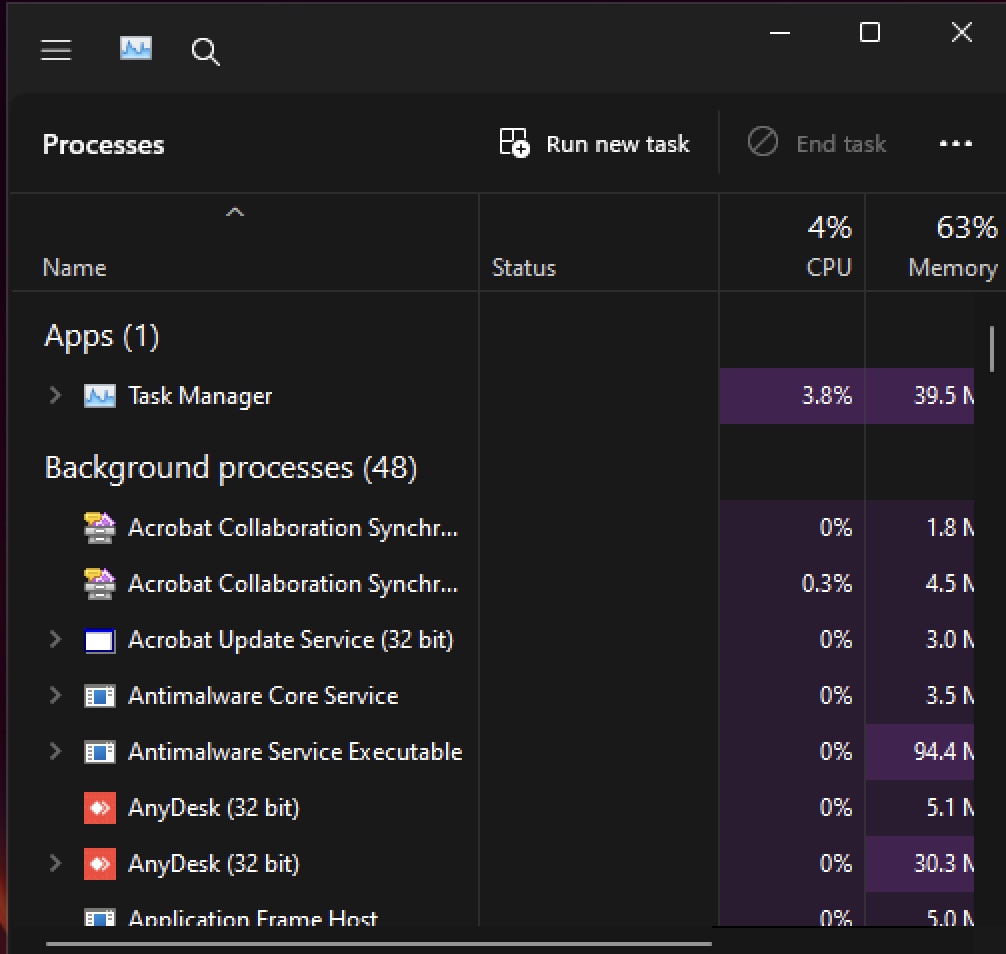Open the hamburger navigation menu
Viewport: 1006px width, 954px height.
click(56, 50)
